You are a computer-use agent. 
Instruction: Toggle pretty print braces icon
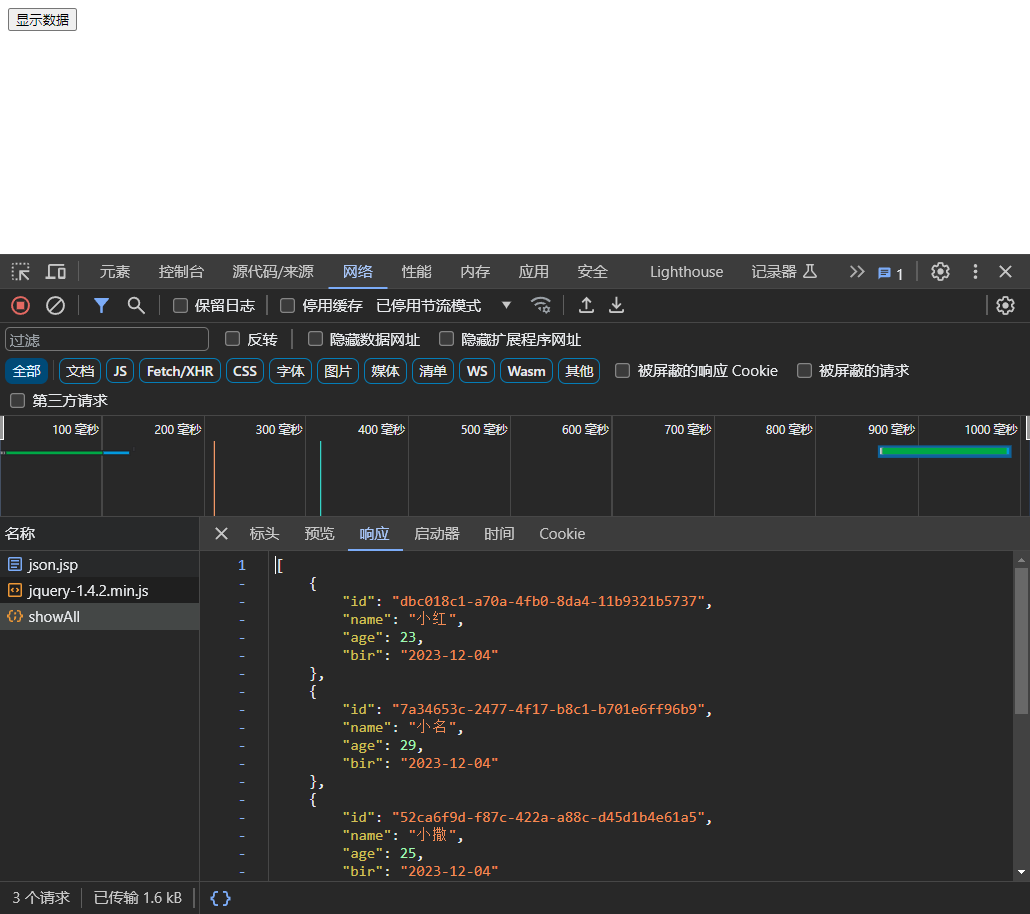tap(220, 898)
